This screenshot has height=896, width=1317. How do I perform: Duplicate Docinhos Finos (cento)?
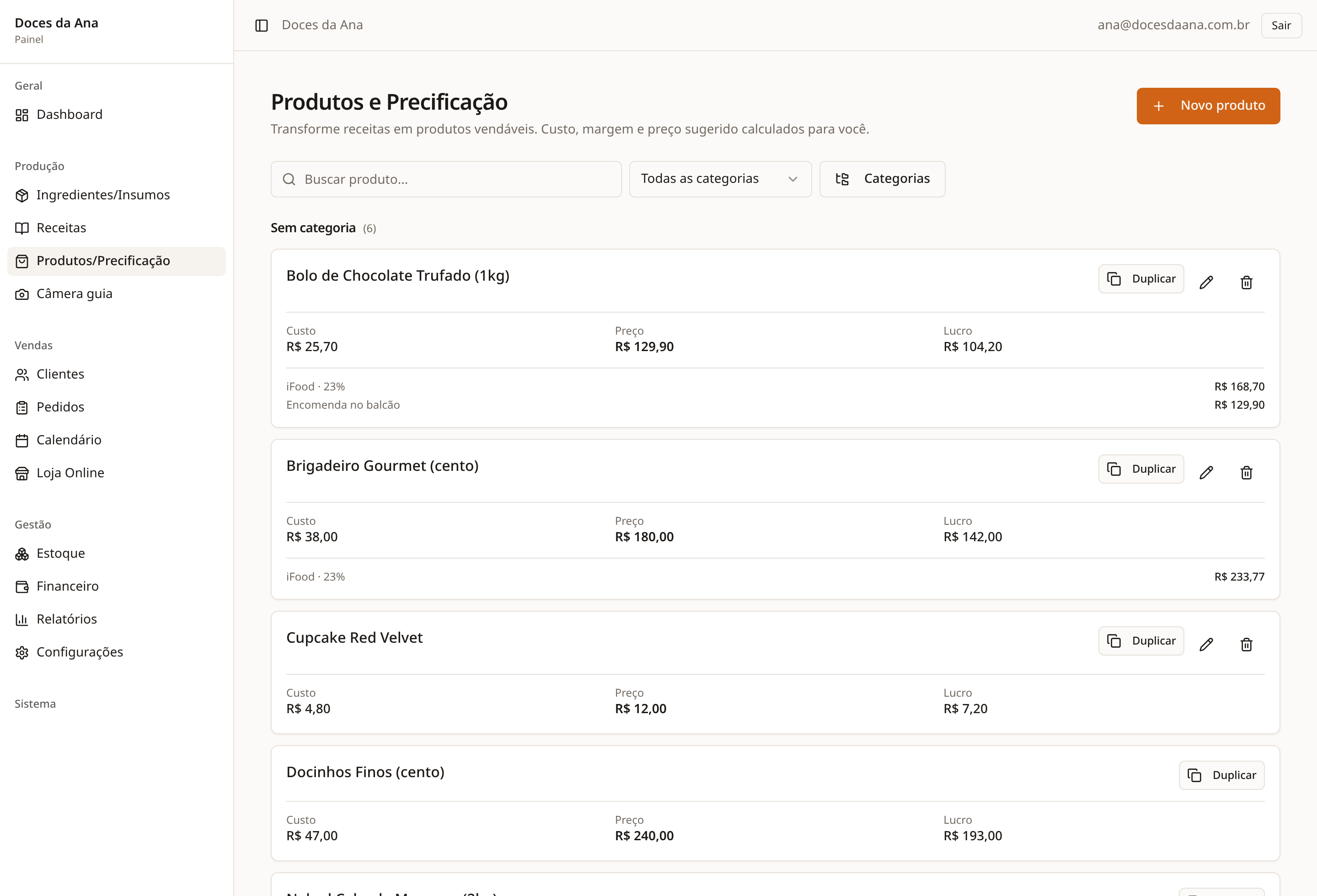point(1221,775)
